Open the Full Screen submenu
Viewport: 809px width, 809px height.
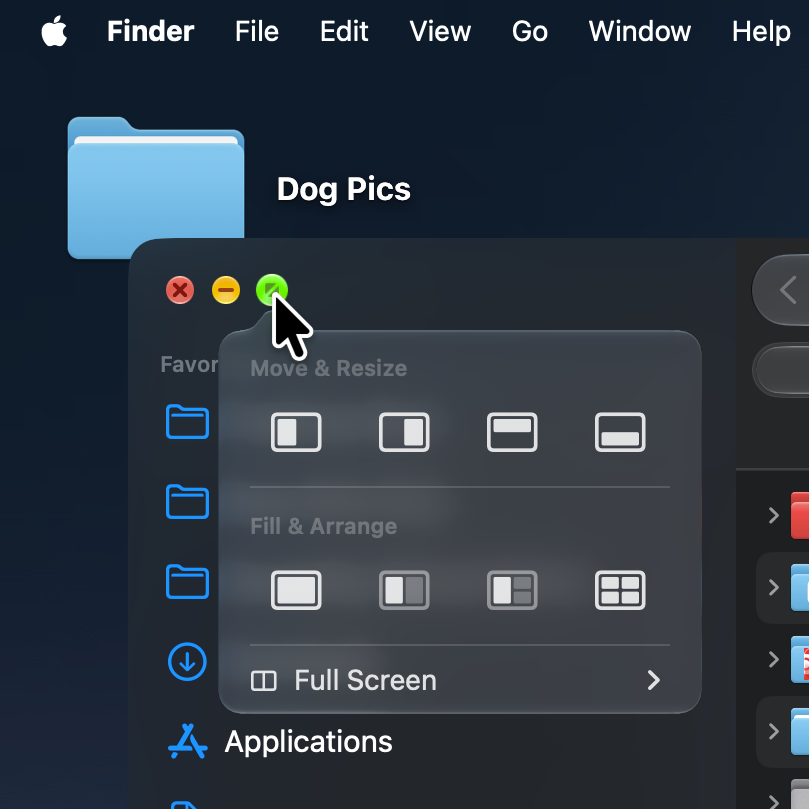(460, 680)
